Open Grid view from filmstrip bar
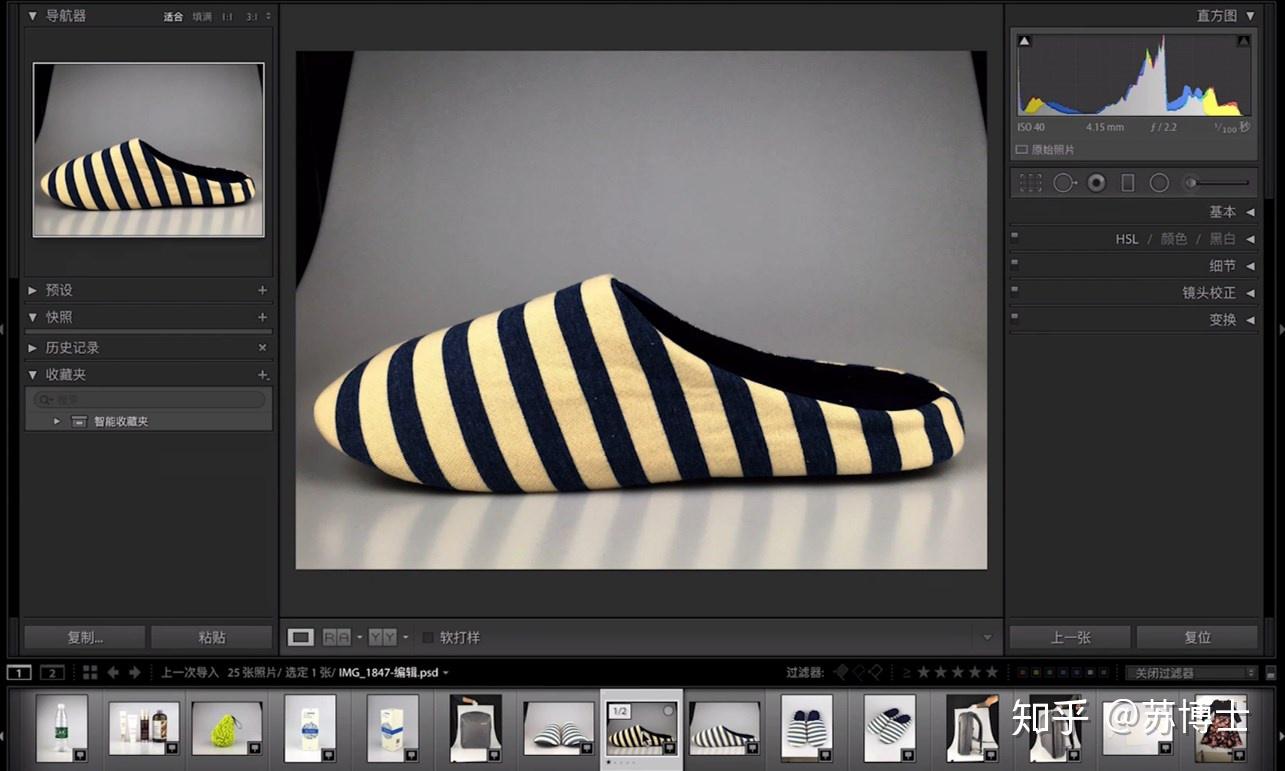Viewport: 1285px width, 771px height. click(90, 672)
